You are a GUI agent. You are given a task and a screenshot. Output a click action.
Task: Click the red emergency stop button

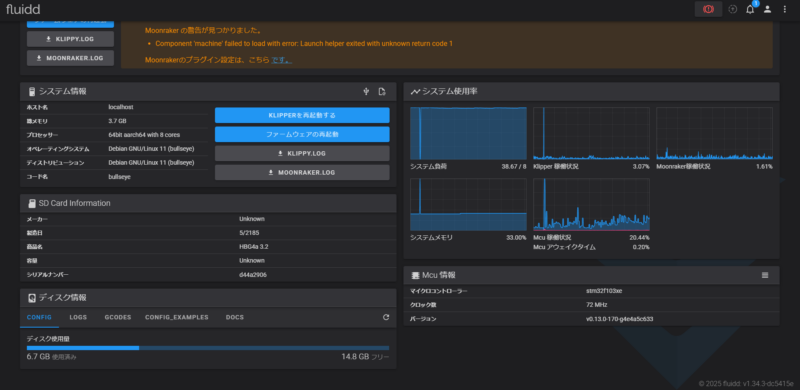pos(708,9)
